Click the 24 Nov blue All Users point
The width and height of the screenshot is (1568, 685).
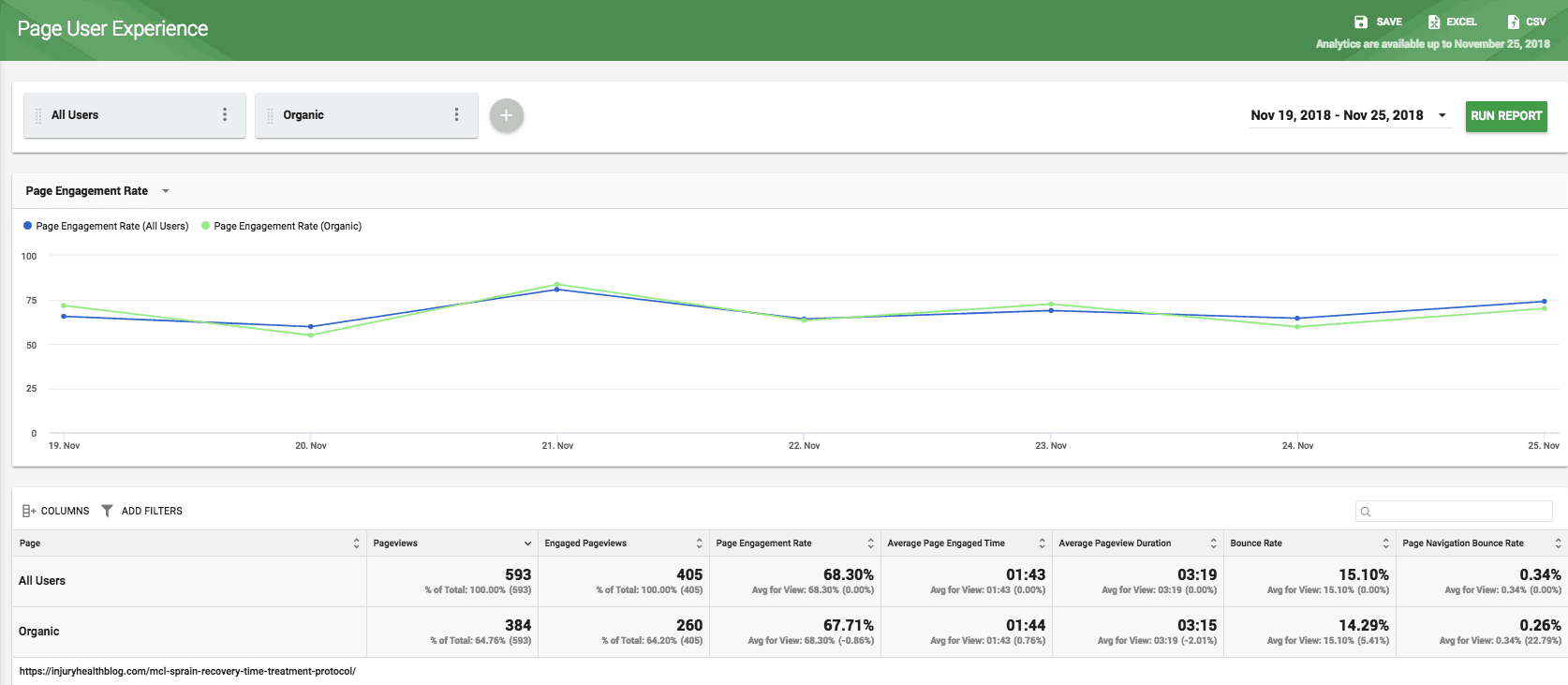coord(1297,319)
